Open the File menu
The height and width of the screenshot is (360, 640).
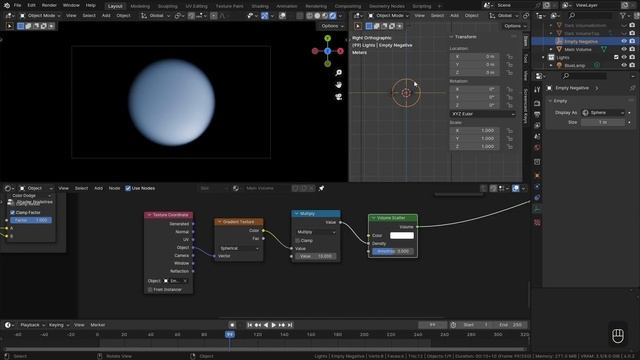click(x=17, y=6)
